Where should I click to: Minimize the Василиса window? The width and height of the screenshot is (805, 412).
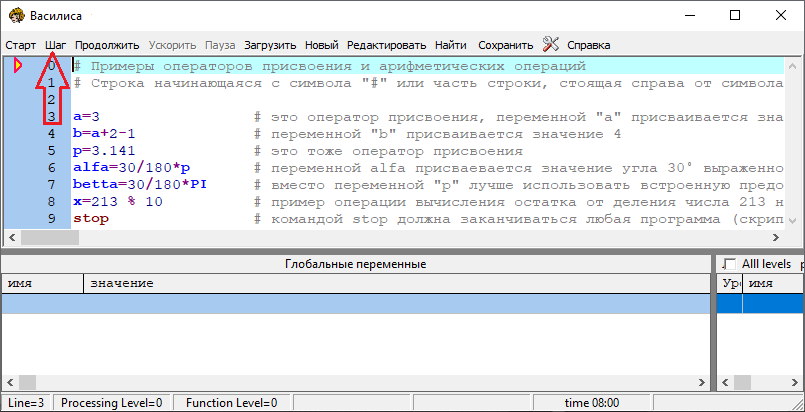[x=689, y=15]
